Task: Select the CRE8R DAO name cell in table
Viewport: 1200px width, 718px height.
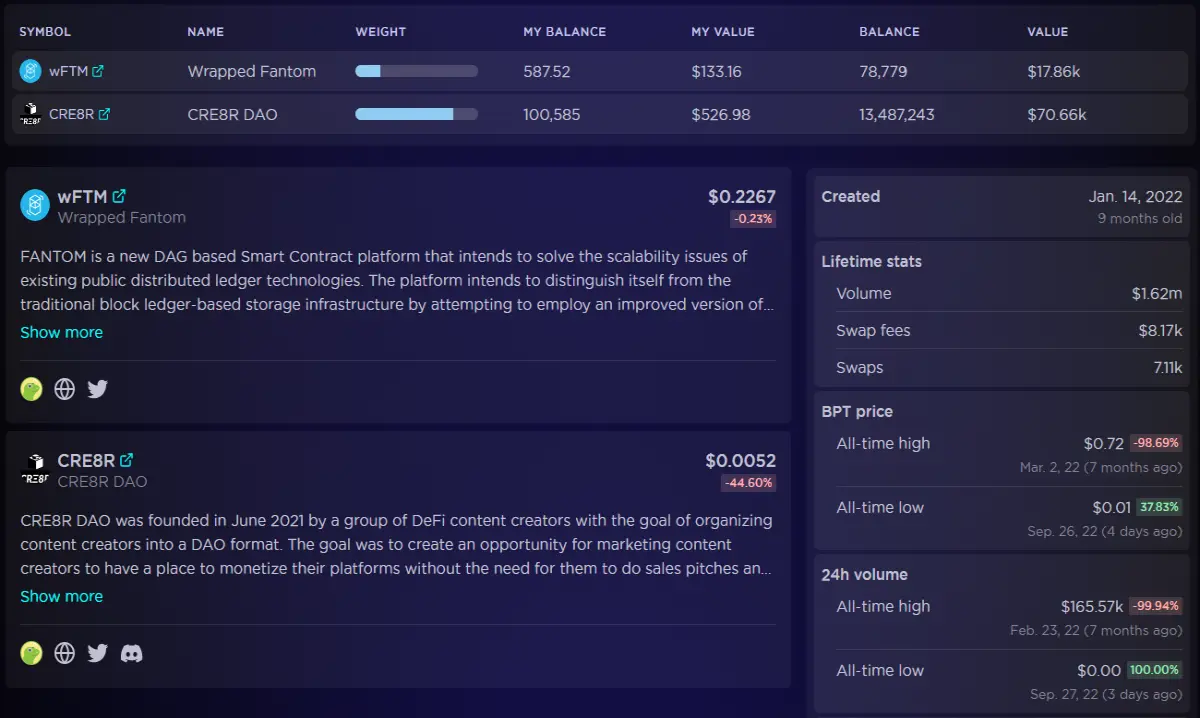Action: [232, 115]
